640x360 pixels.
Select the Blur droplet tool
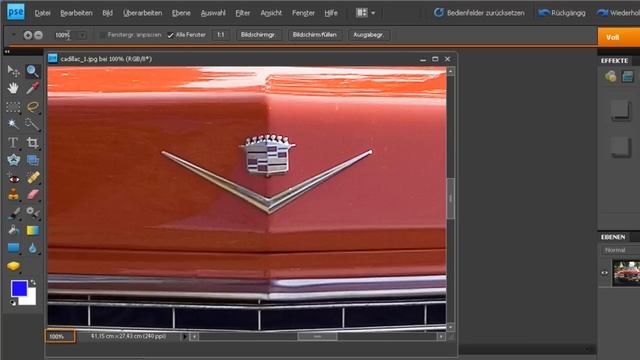pos(32,248)
